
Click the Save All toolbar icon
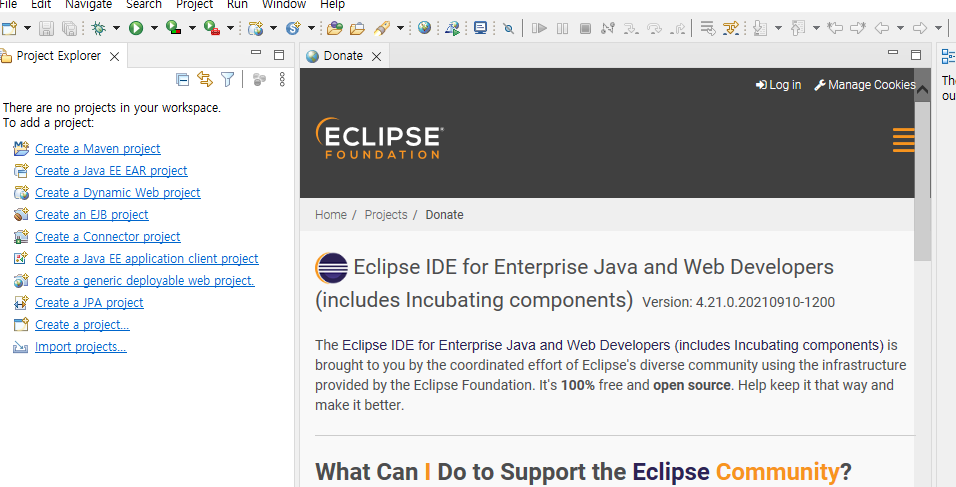70,28
